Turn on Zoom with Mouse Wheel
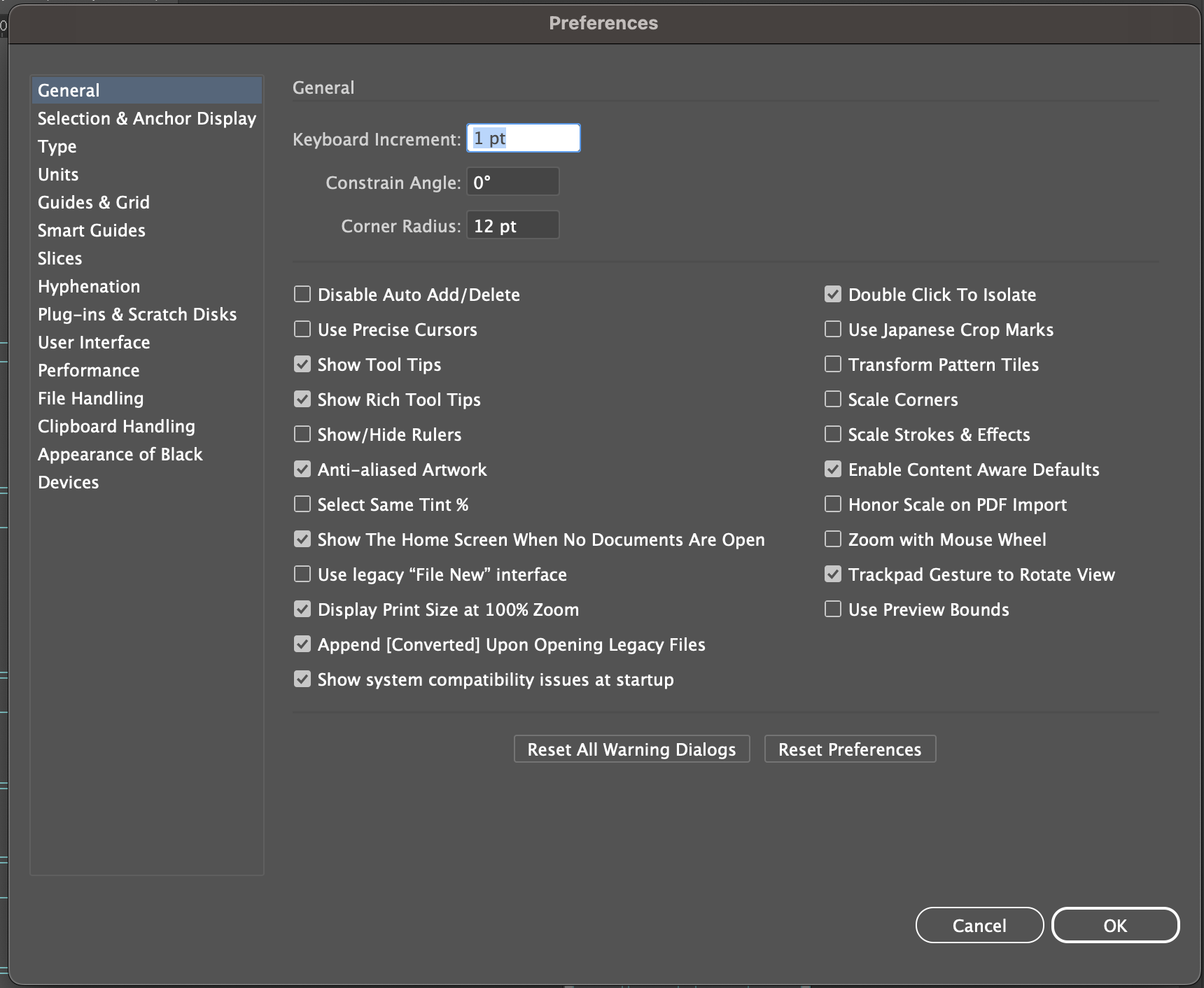Image resolution: width=1204 pixels, height=988 pixels. [x=833, y=539]
